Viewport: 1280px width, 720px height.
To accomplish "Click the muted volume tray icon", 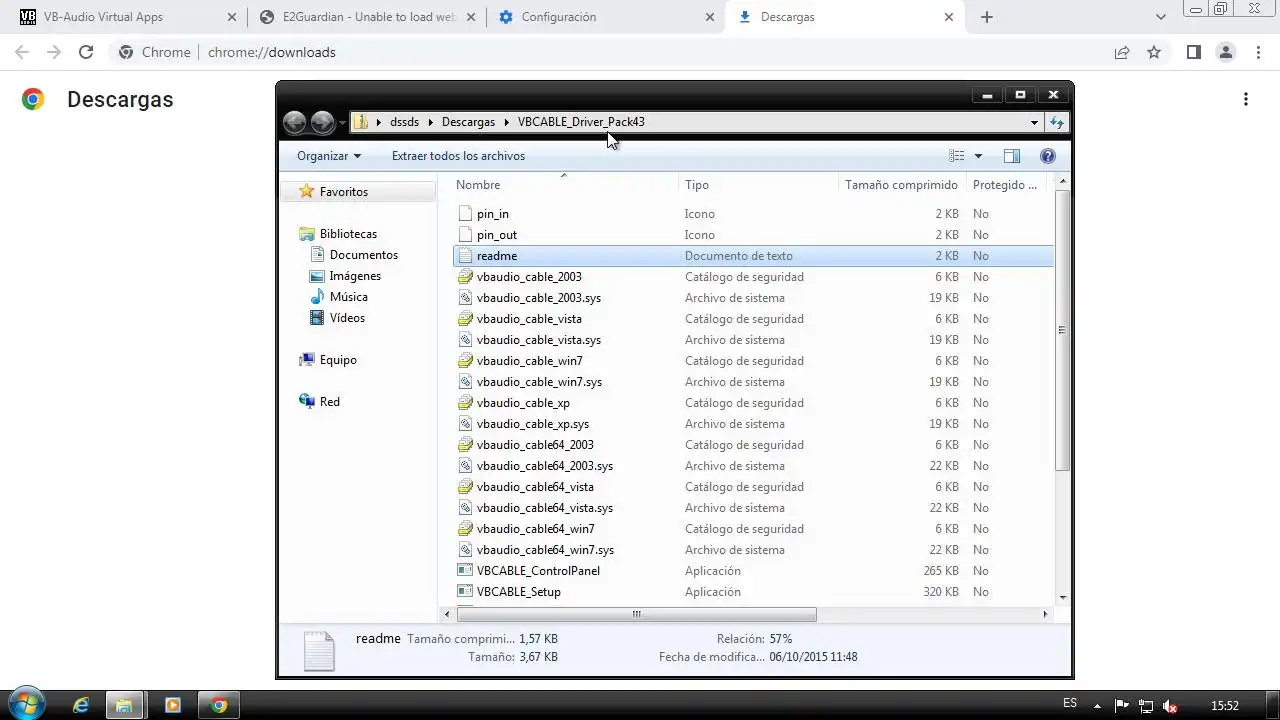I will pos(1170,706).
